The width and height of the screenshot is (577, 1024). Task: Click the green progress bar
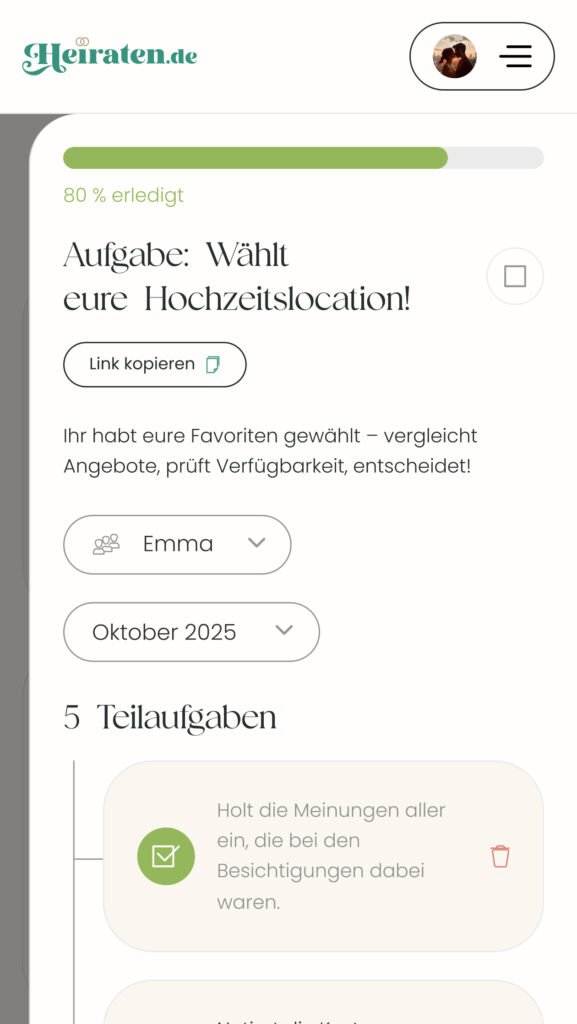255,158
